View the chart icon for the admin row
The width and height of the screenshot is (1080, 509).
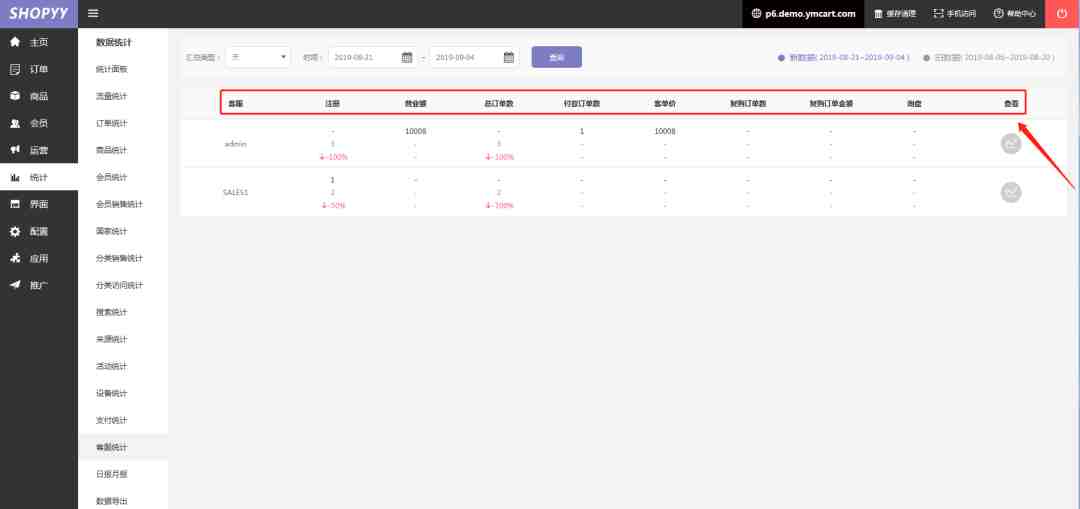click(1010, 144)
